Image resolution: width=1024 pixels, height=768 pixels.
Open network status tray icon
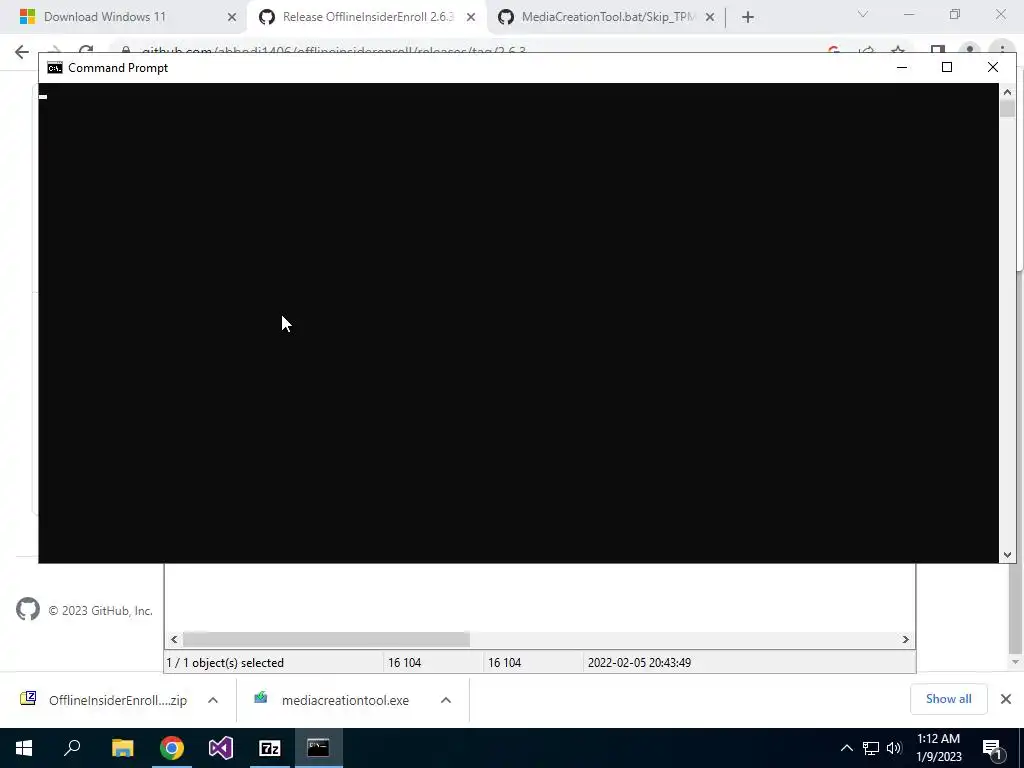click(871, 748)
